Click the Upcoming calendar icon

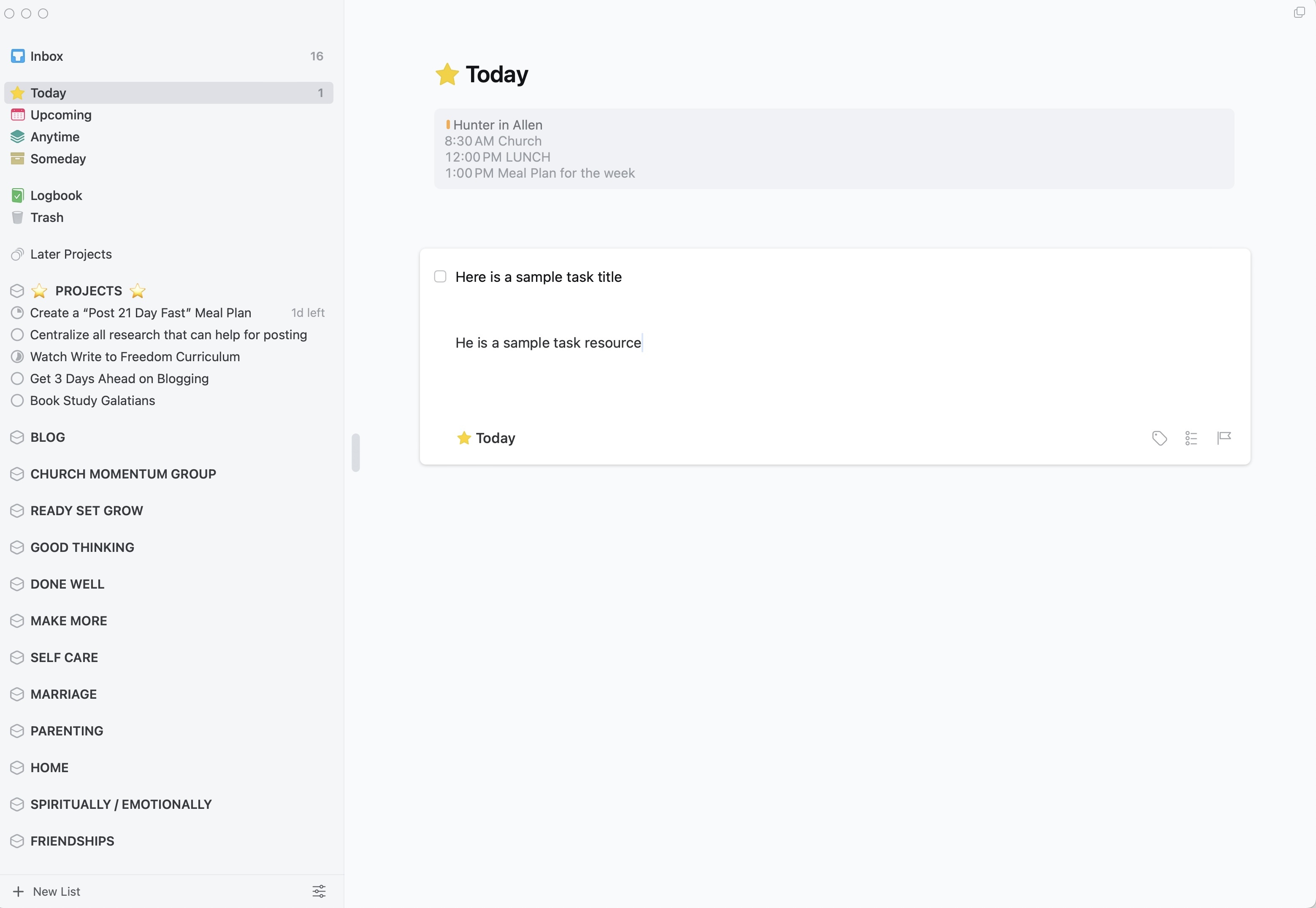[18, 115]
